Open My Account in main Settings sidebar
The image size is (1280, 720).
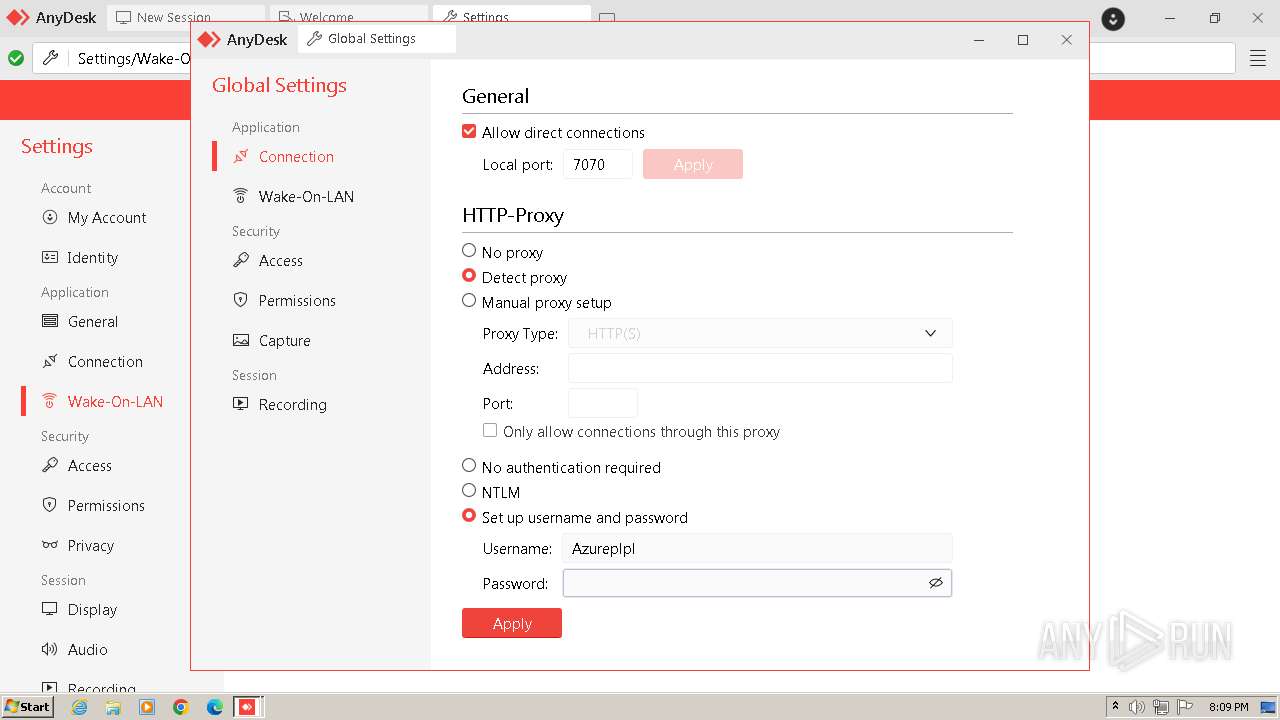click(x=107, y=218)
